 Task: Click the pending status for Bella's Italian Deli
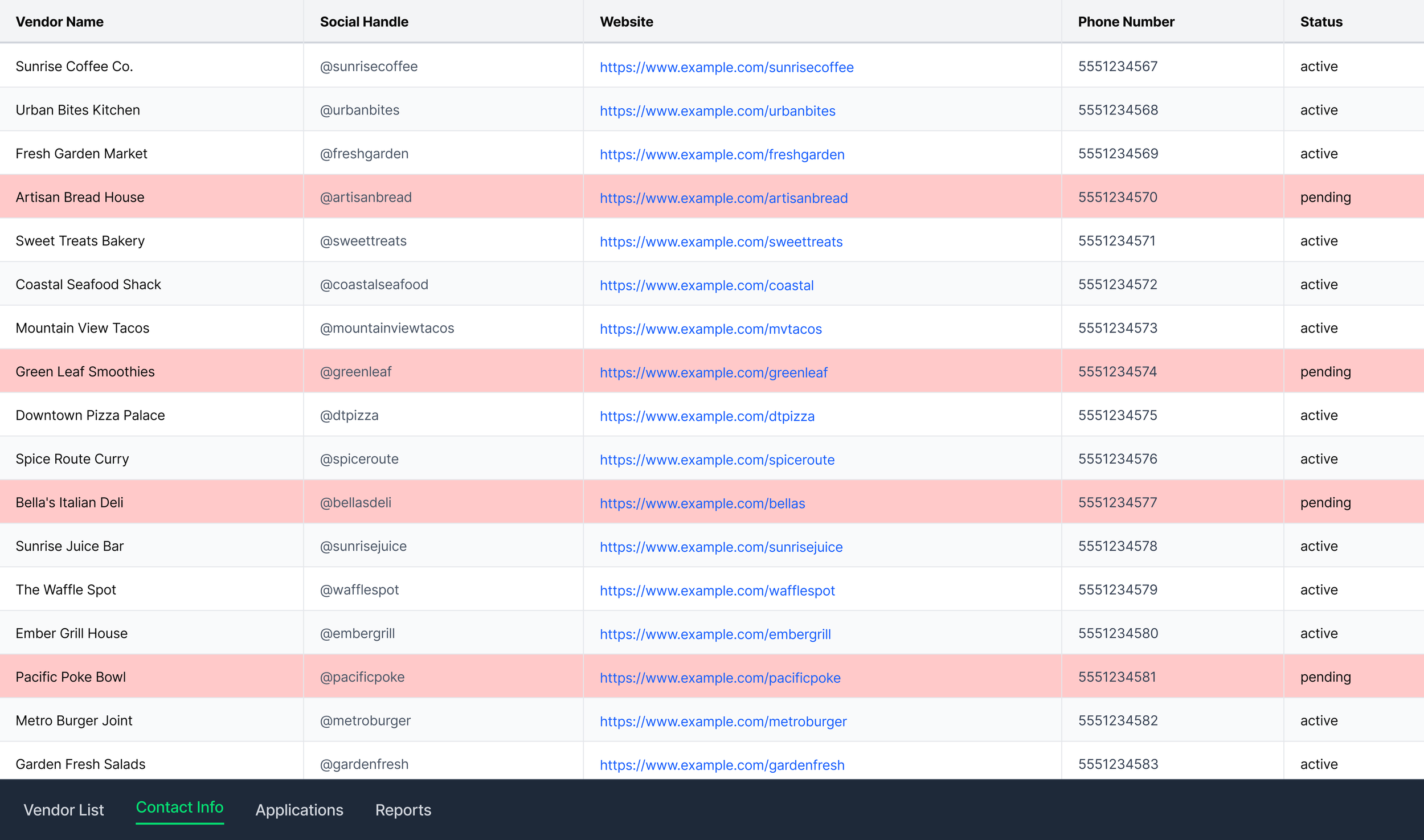[x=1325, y=502]
